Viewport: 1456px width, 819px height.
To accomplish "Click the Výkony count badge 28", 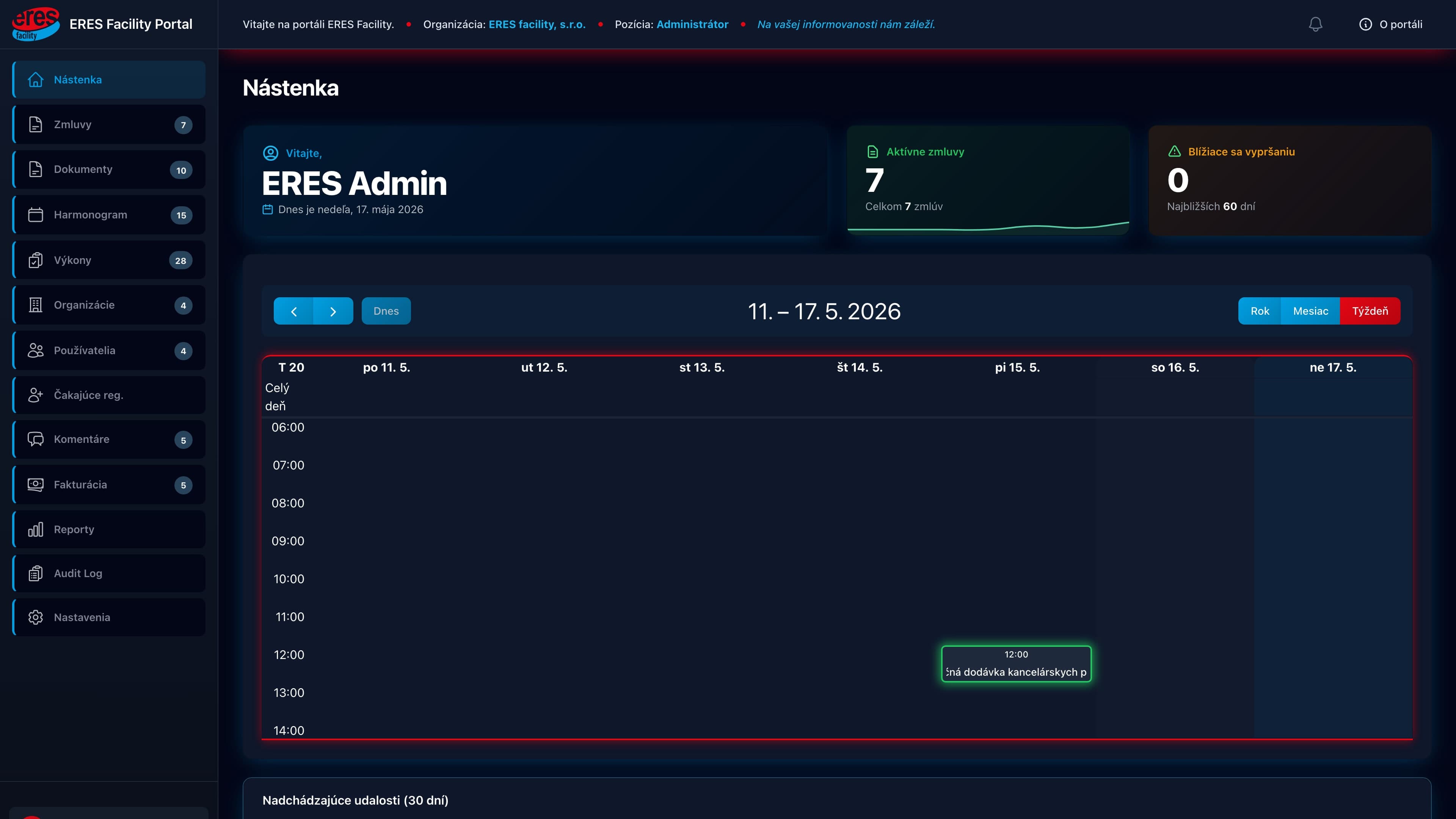I will click(x=181, y=260).
